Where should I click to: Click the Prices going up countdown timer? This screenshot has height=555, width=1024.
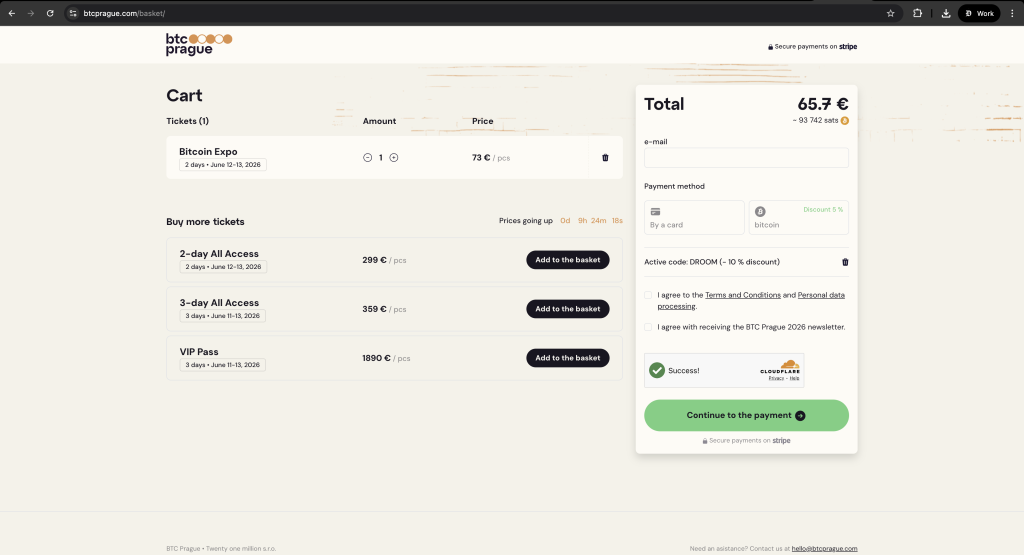(x=591, y=221)
